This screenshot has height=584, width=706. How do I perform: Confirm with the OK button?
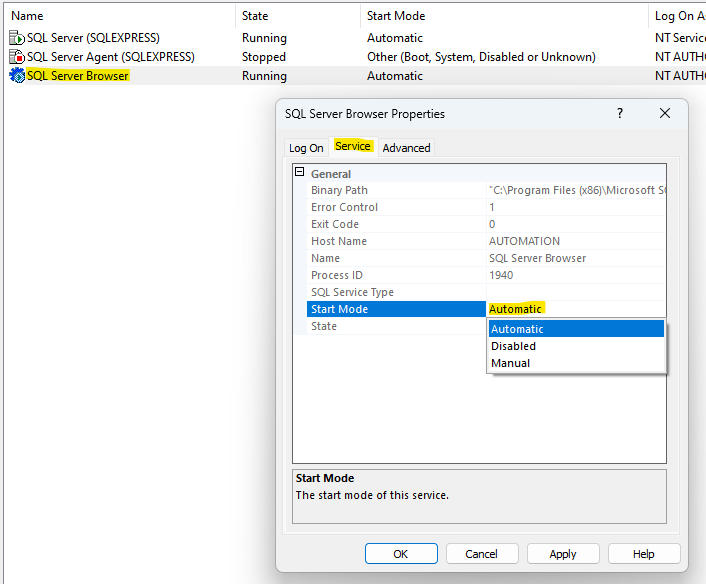401,554
